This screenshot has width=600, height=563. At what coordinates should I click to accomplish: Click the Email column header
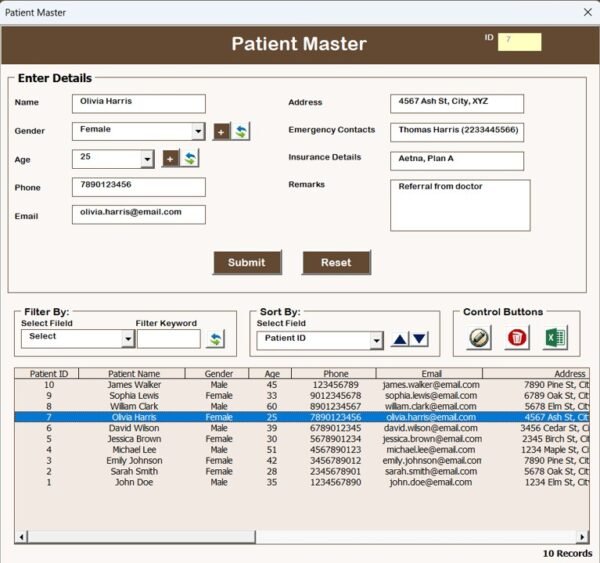[429, 374]
